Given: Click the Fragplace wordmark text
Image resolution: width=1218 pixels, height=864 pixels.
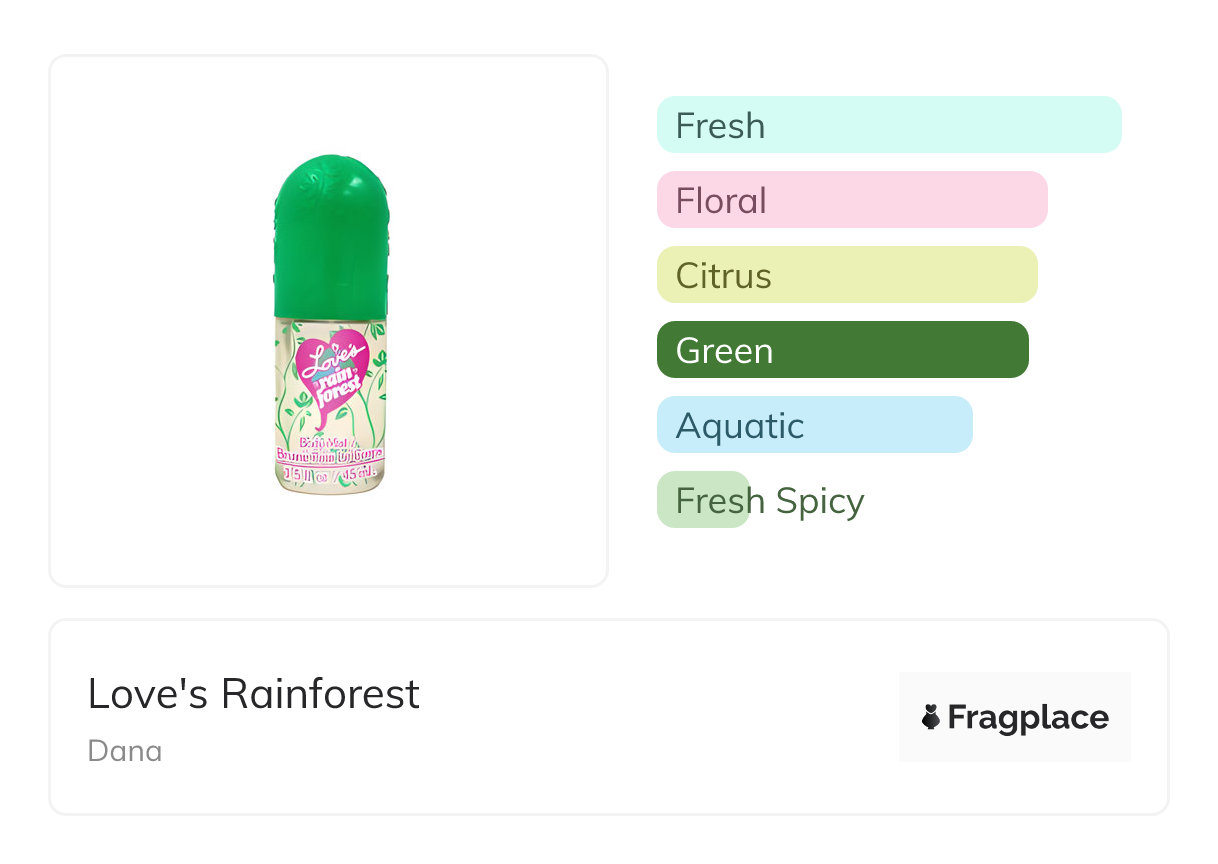Looking at the screenshot, I should coord(1028,717).
